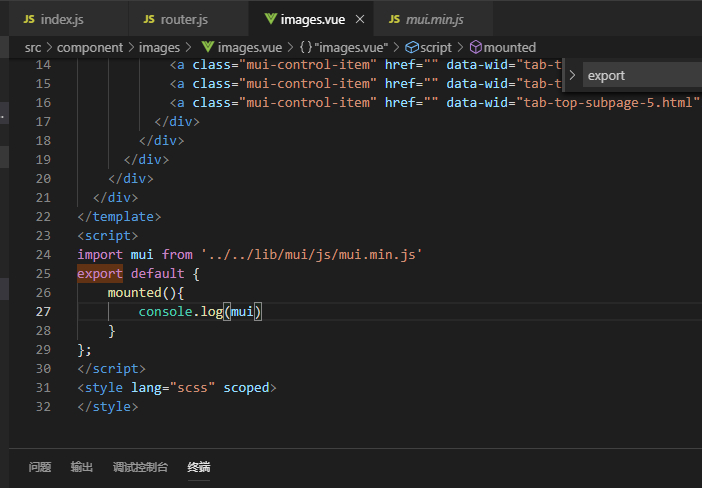Switch to 调试控制台 debug console tab

(x=140, y=467)
